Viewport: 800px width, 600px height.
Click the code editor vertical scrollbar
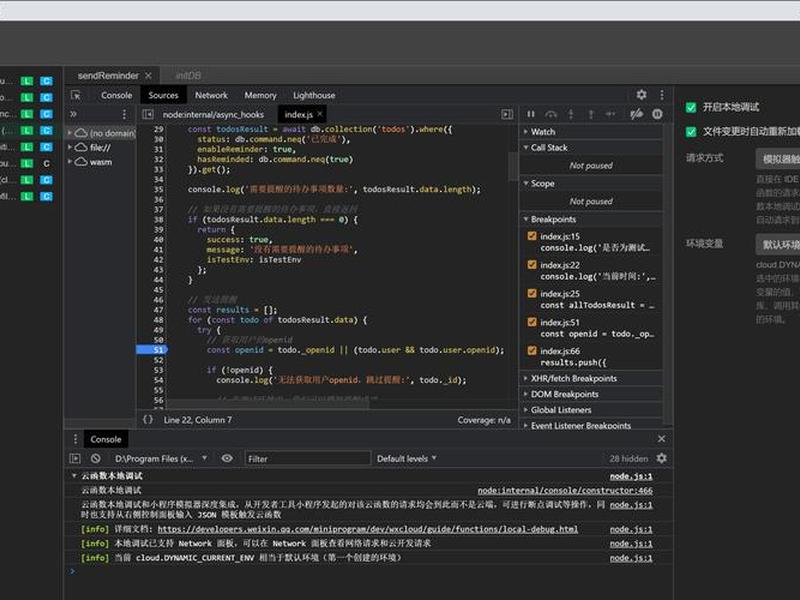point(513,166)
